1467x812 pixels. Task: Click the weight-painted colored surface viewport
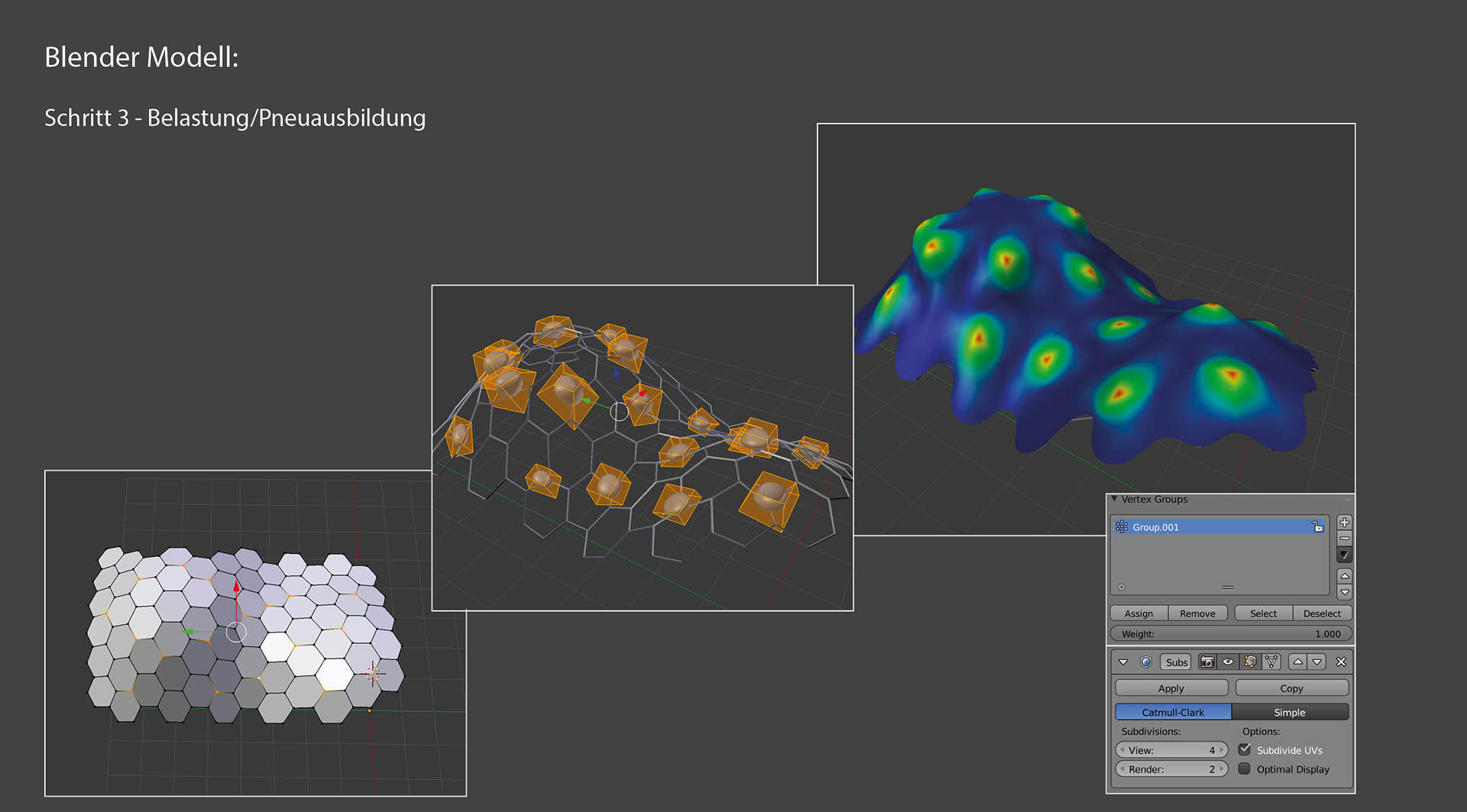[x=1086, y=328]
